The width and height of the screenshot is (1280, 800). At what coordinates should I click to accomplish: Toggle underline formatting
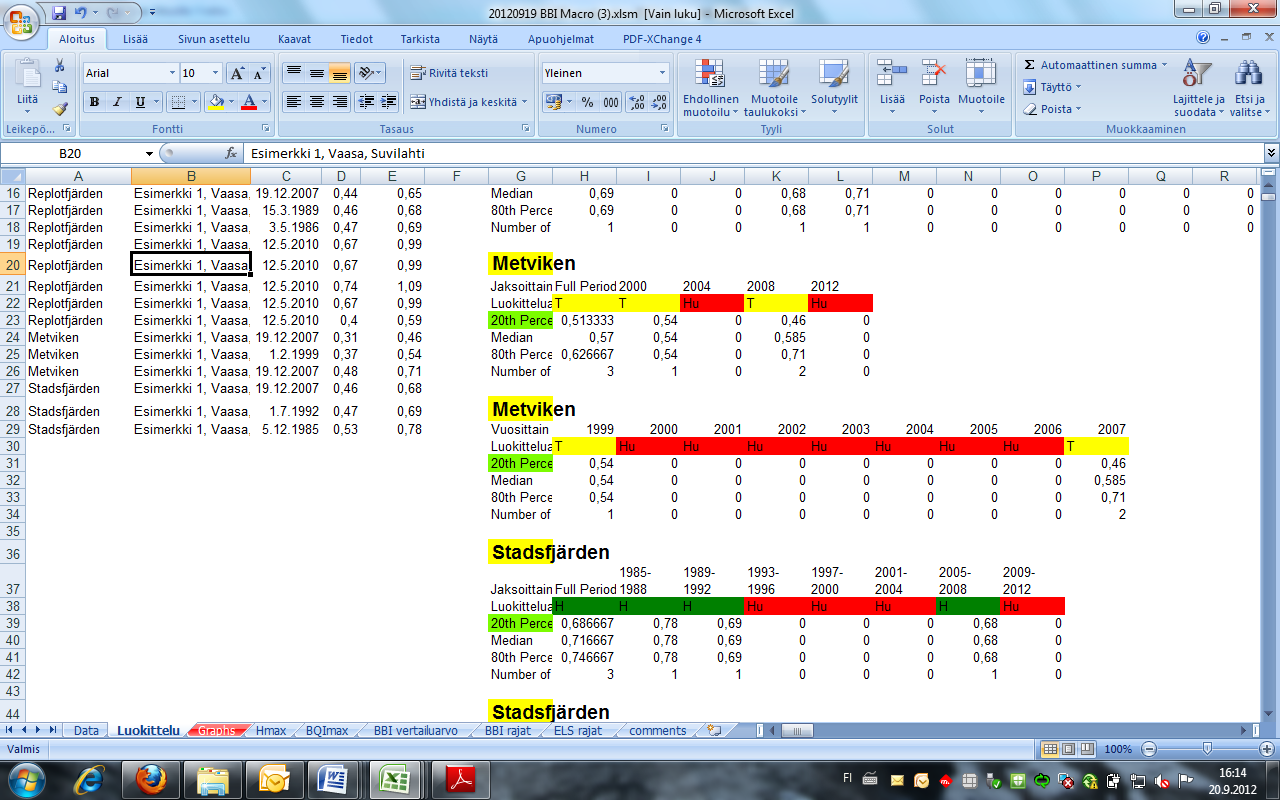pos(140,102)
